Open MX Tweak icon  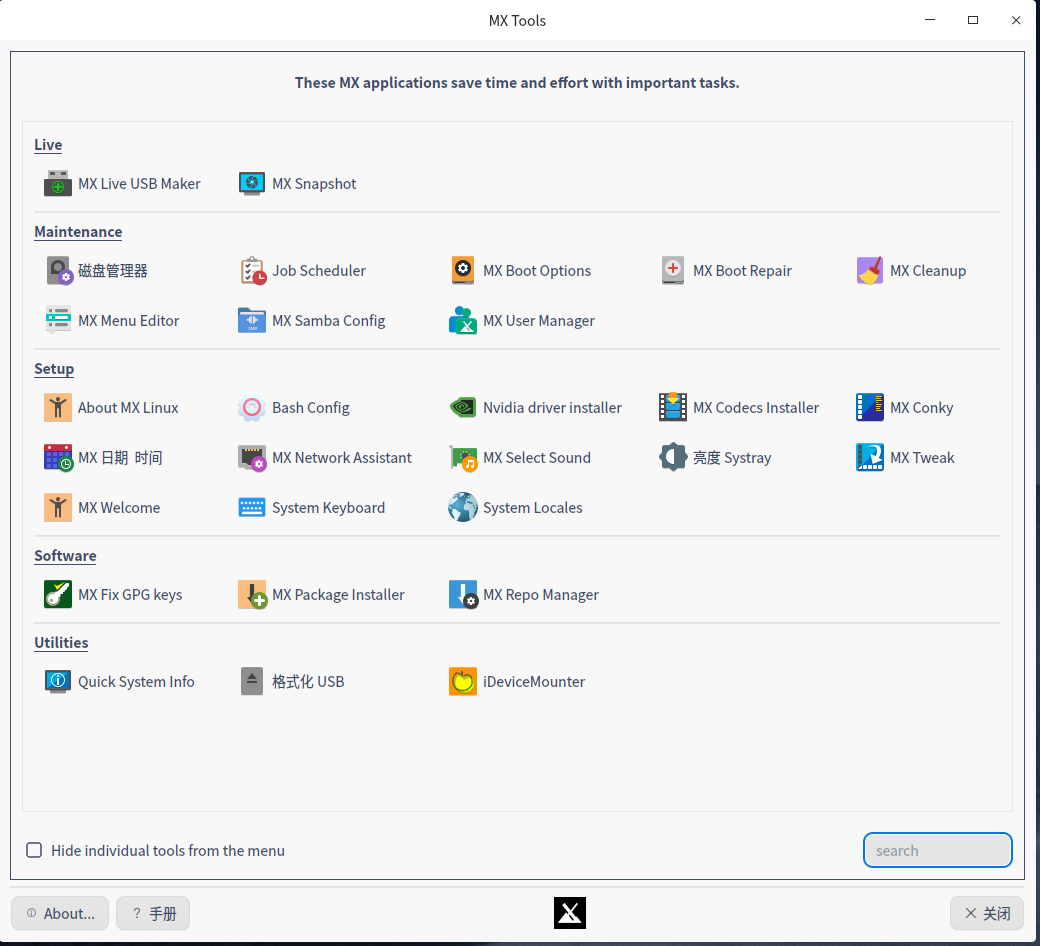point(870,458)
